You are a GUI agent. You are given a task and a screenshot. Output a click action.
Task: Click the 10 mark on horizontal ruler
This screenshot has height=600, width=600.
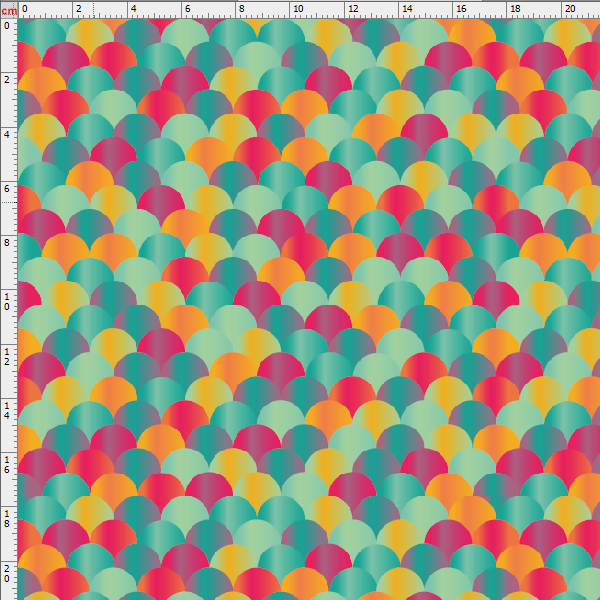click(x=298, y=9)
